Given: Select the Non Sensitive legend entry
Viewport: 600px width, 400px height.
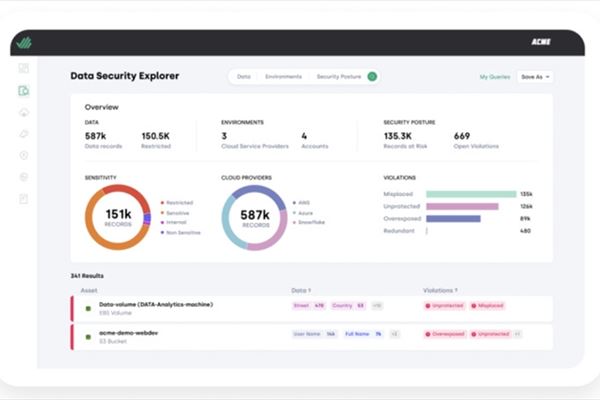Looking at the screenshot, I should [x=181, y=232].
